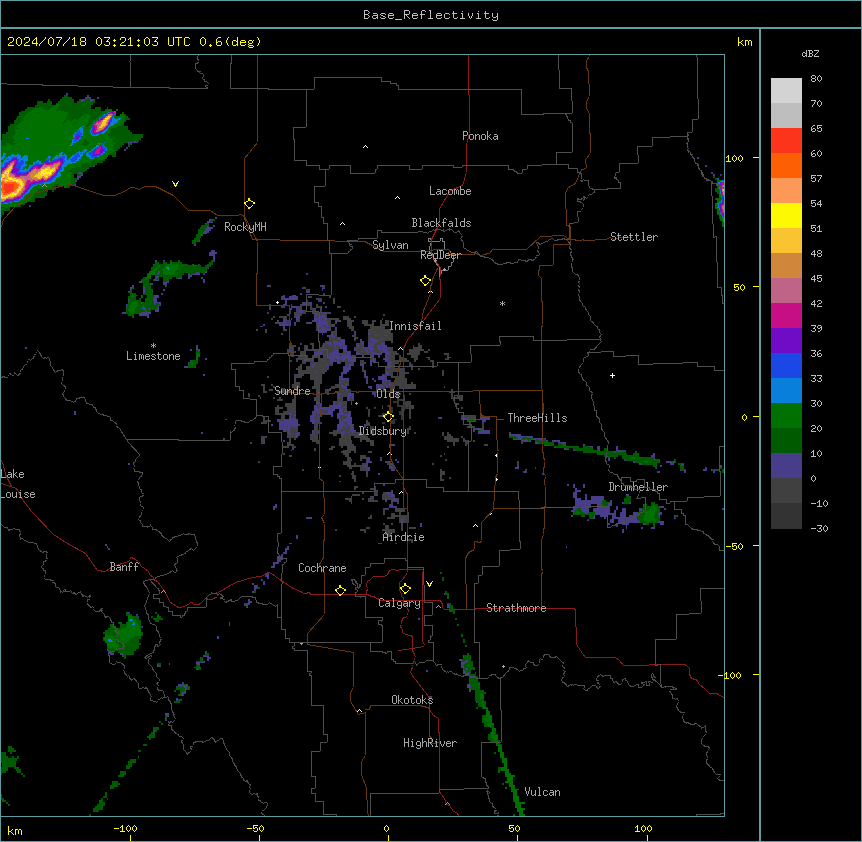Click the Didsbury city label
Image resolution: width=862 pixels, height=842 pixels.
coord(383,431)
